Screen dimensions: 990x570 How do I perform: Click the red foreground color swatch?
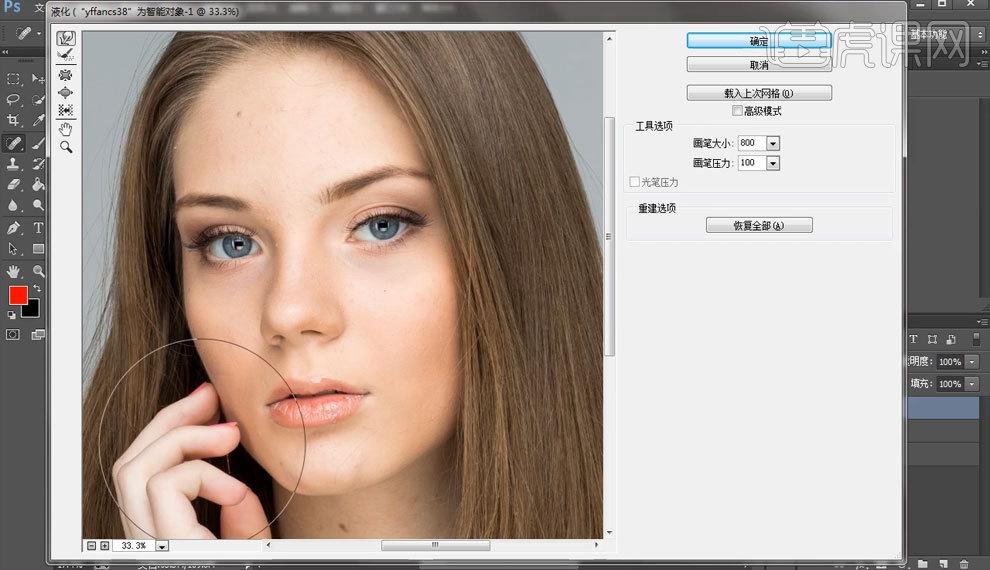pos(17,294)
